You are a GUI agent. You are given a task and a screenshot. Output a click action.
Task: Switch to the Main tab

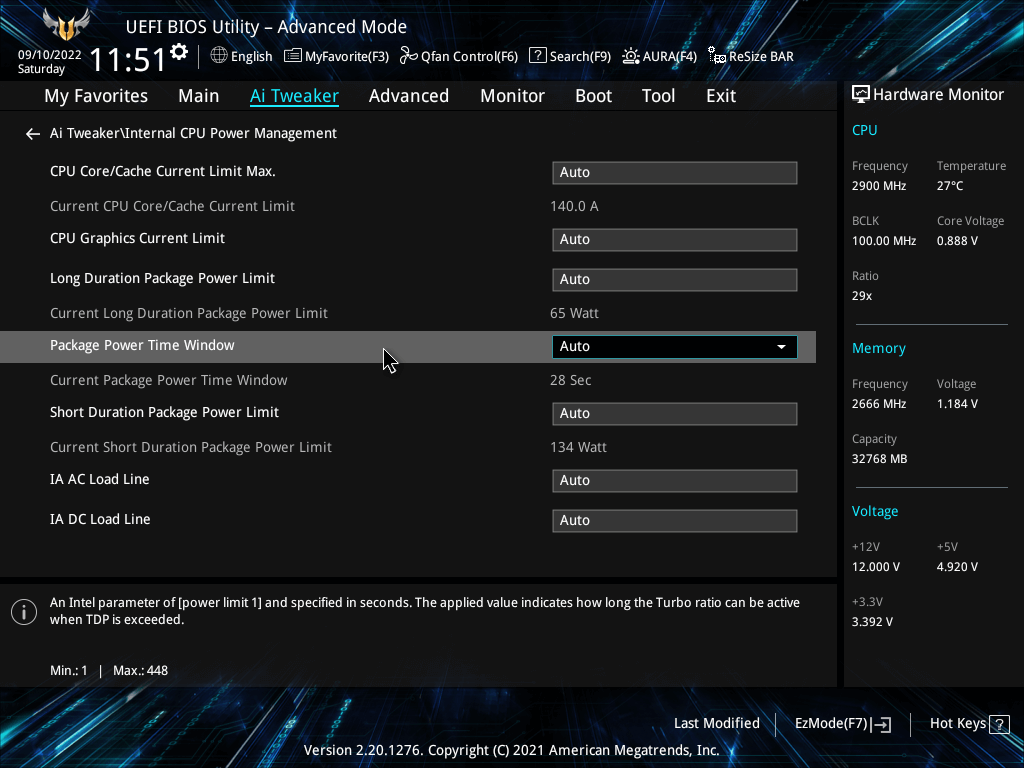pyautogui.click(x=199, y=96)
